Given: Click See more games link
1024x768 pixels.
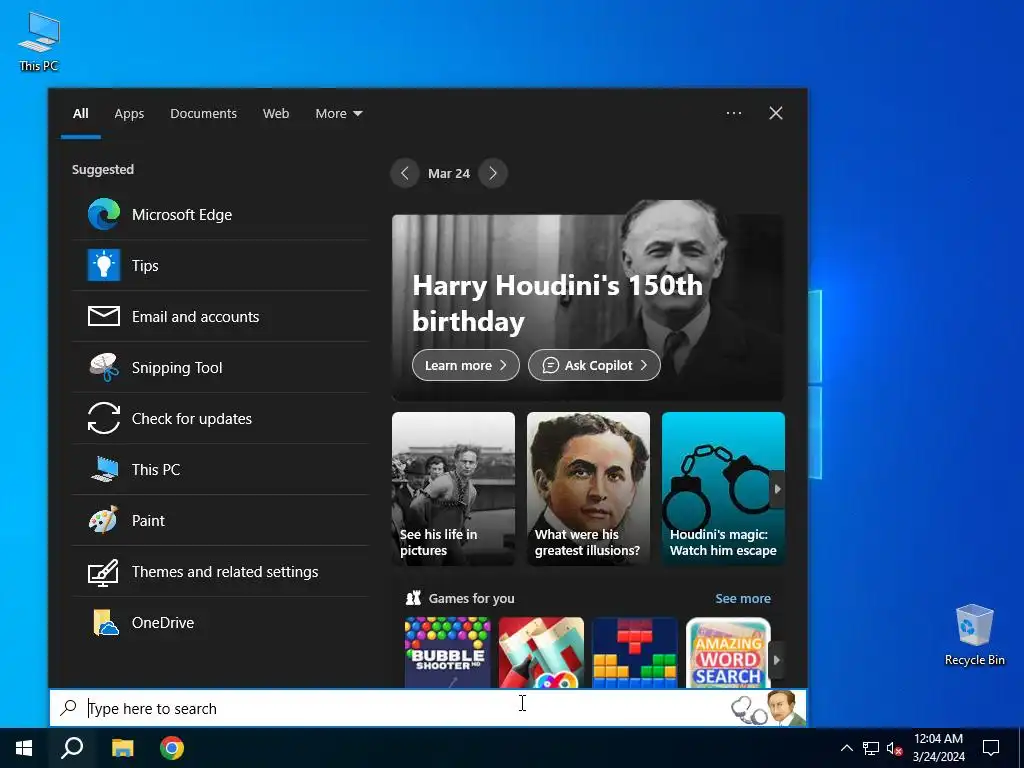Looking at the screenshot, I should point(743,598).
